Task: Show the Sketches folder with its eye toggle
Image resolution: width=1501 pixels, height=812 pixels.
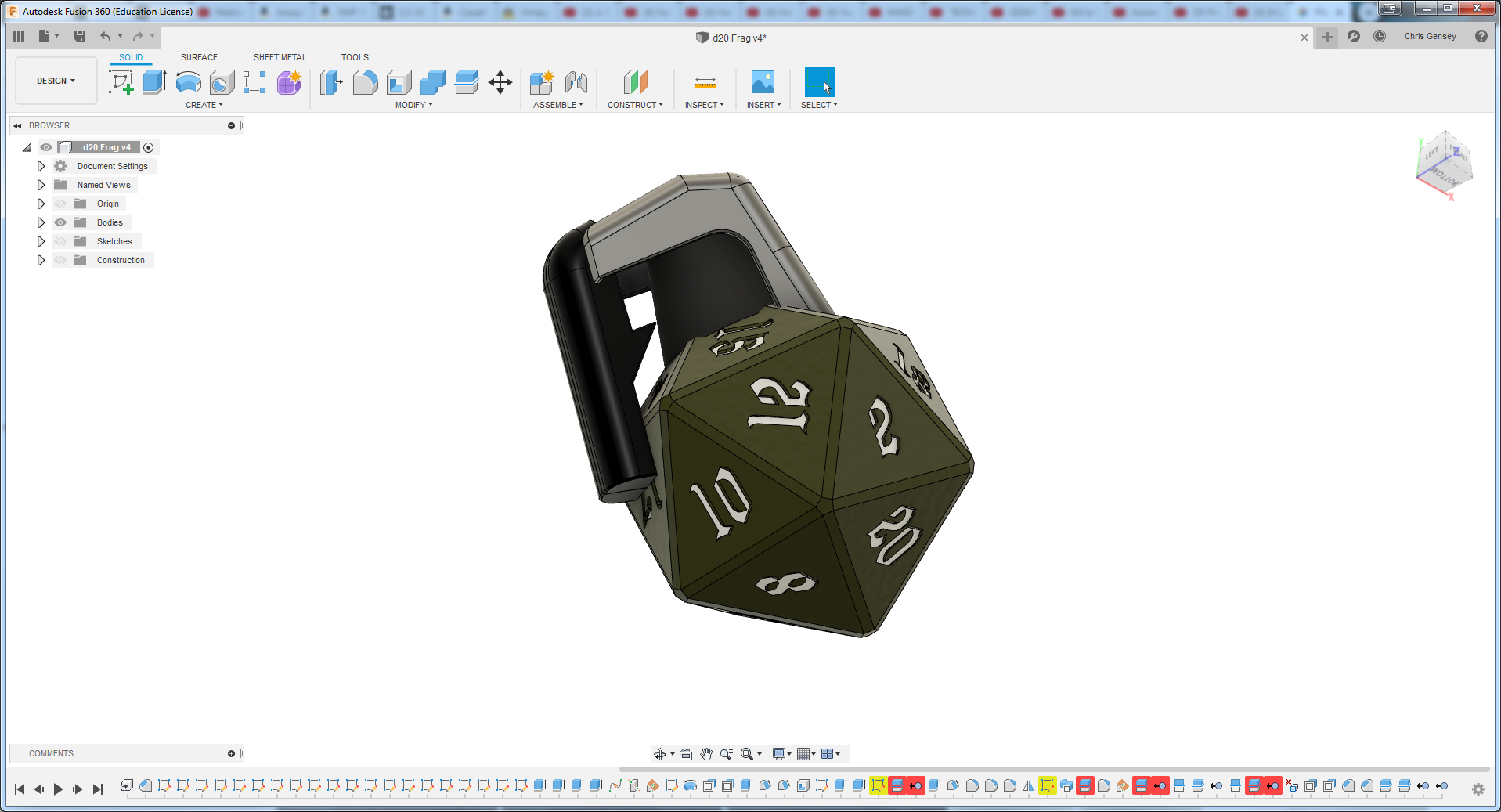Action: click(60, 241)
